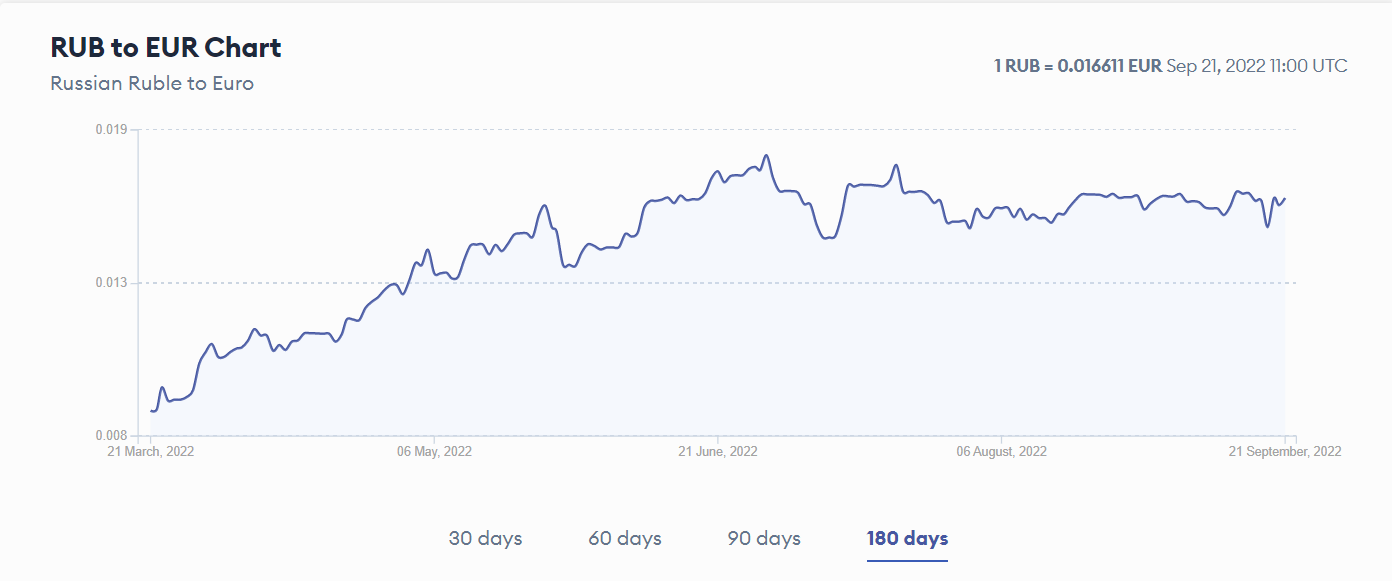The height and width of the screenshot is (581, 1392).
Task: Click the 21 June, 2022 axis date
Action: tap(718, 452)
